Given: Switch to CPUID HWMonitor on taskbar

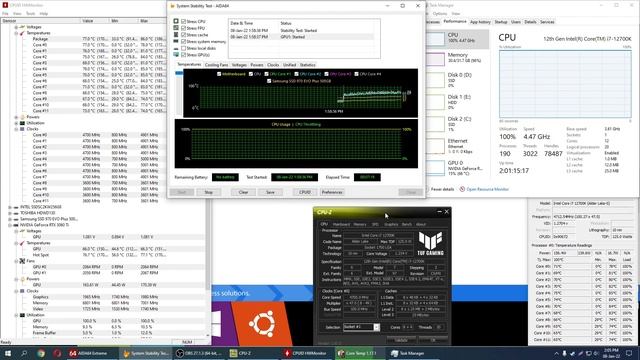Looking at the screenshot, I should [x=308, y=353].
